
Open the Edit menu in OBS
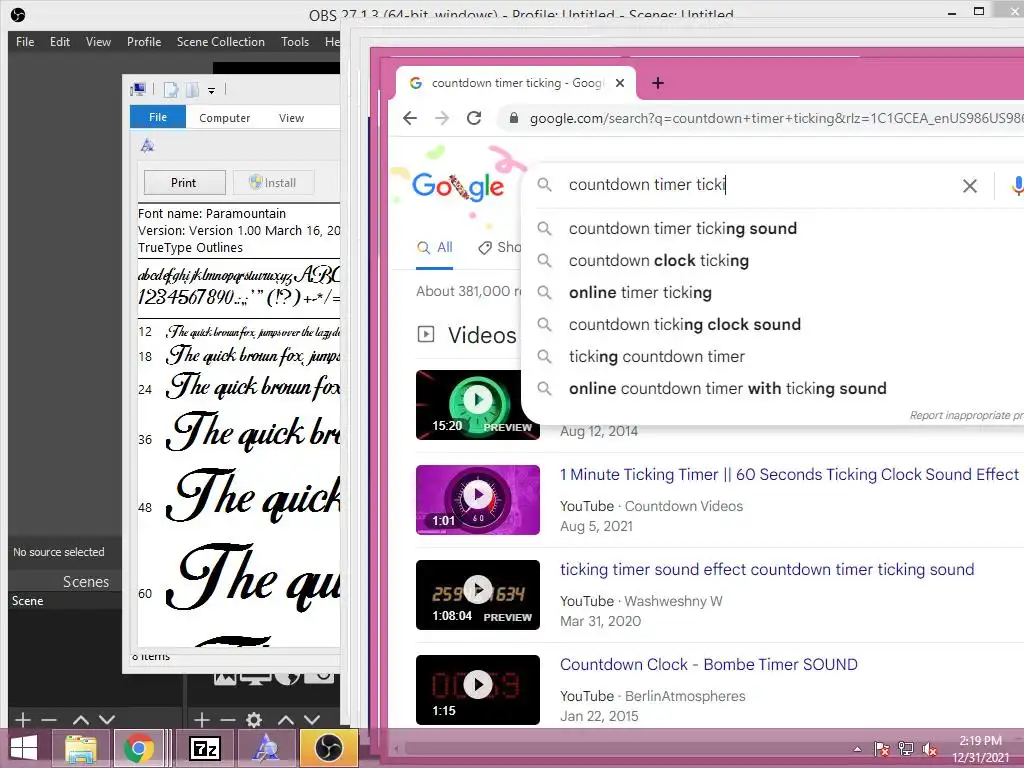59,42
